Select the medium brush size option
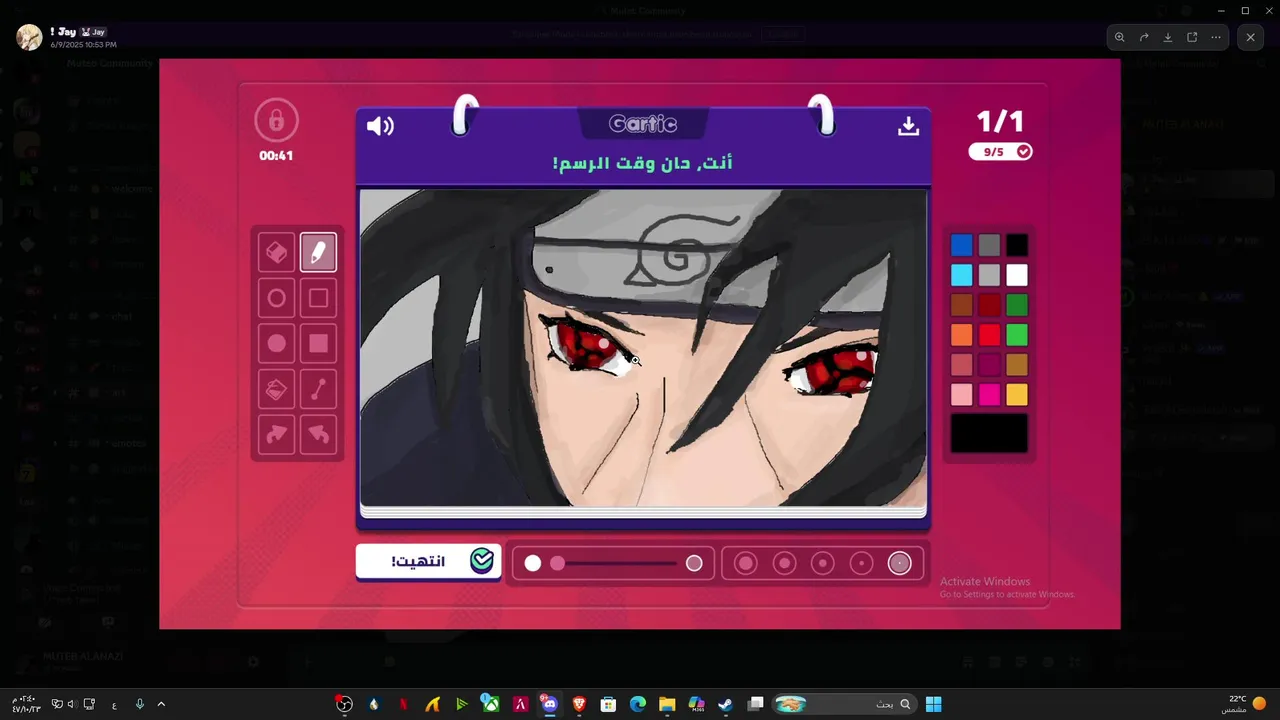The height and width of the screenshot is (720, 1280). tap(822, 563)
